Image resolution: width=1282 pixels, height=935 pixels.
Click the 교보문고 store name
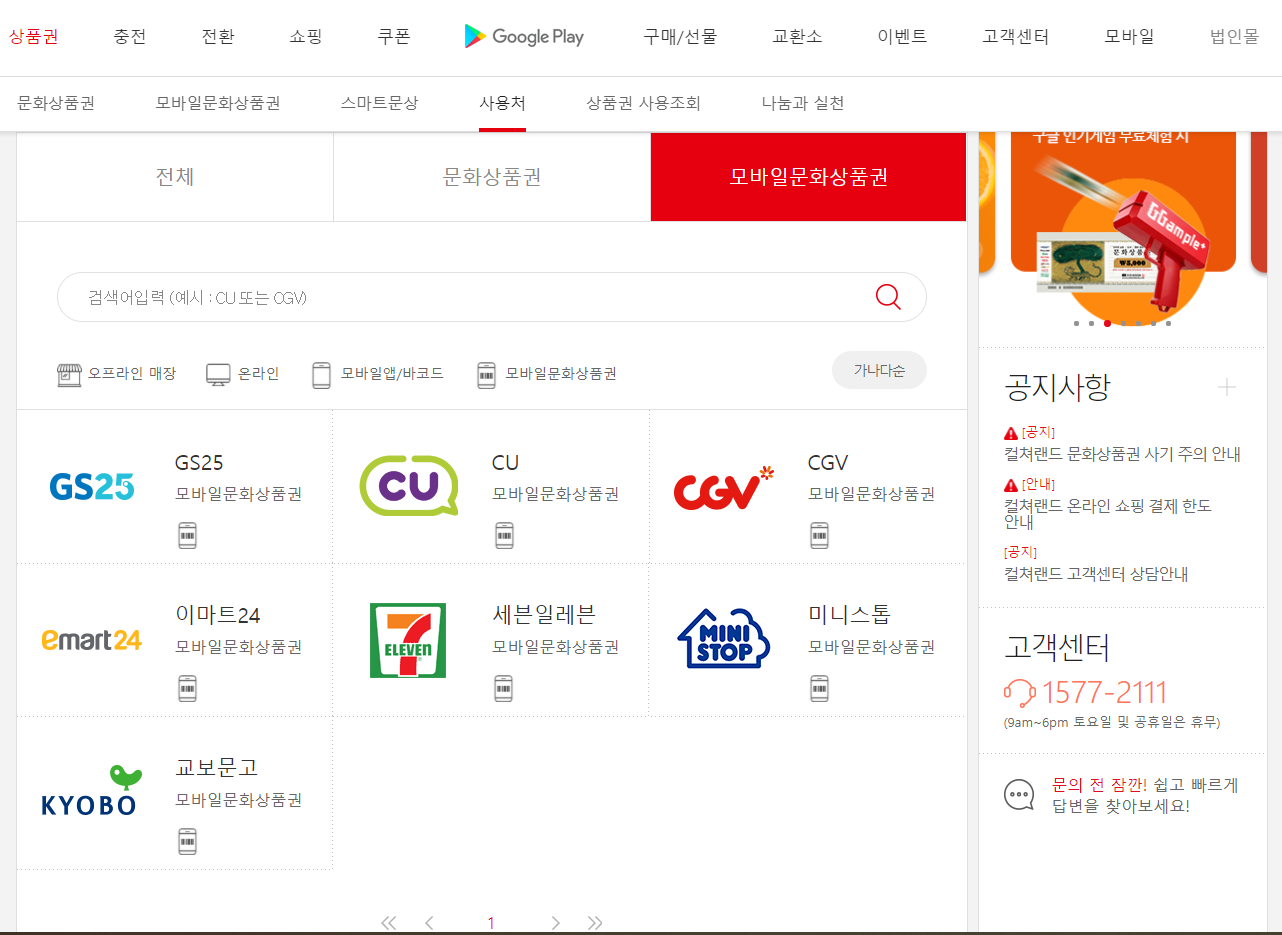(216, 767)
